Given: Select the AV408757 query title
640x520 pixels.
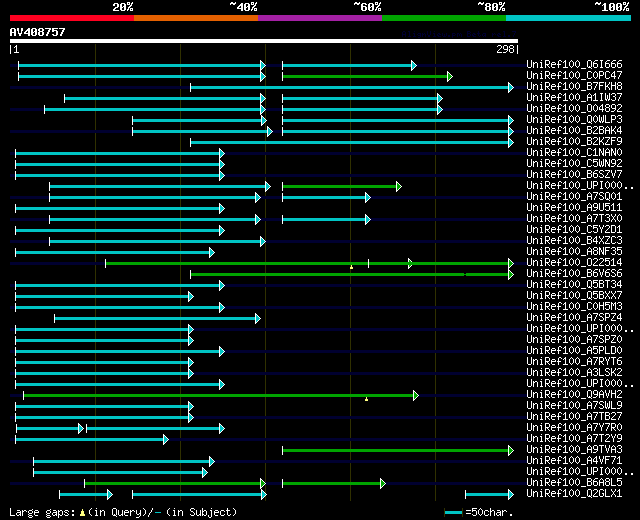Looking at the screenshot, I should click(x=38, y=32).
